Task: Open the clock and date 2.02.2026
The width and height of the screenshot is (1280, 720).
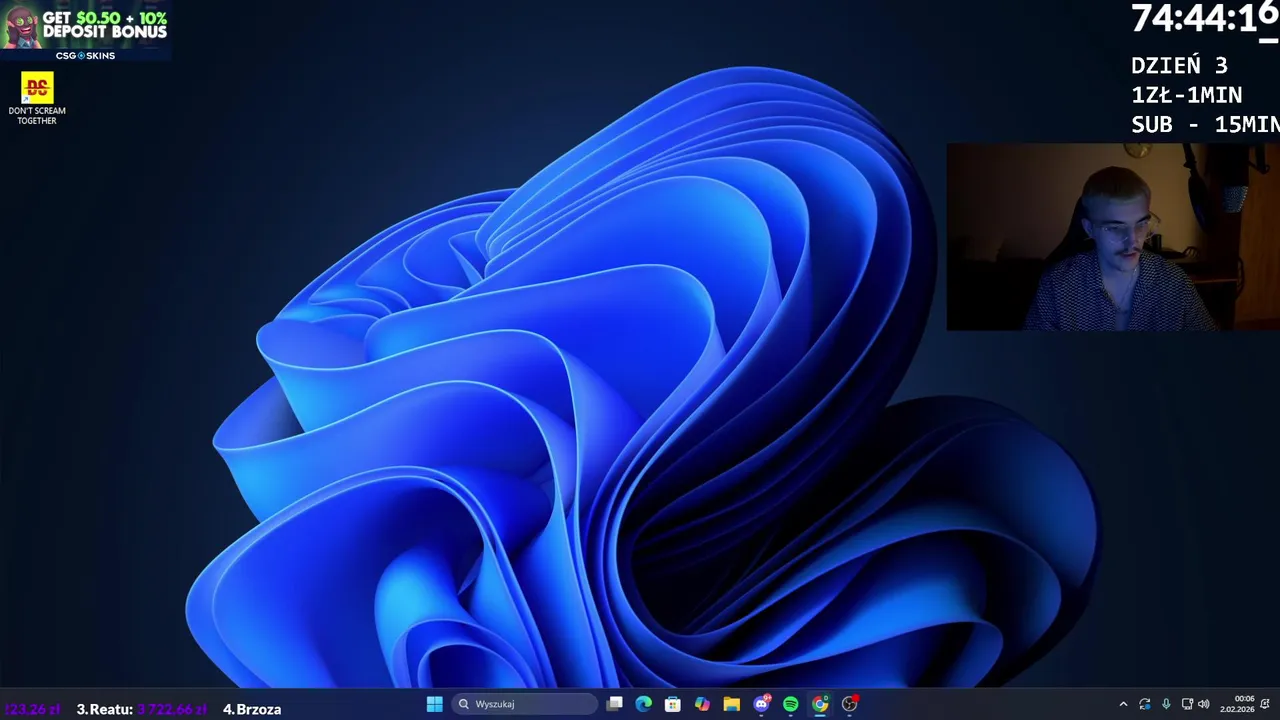Action: [1237, 704]
